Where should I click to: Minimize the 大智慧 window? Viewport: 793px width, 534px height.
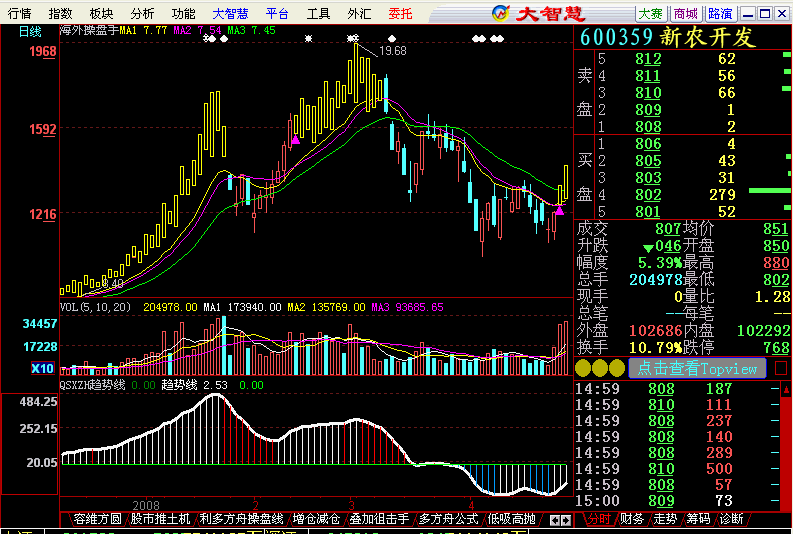pos(748,14)
